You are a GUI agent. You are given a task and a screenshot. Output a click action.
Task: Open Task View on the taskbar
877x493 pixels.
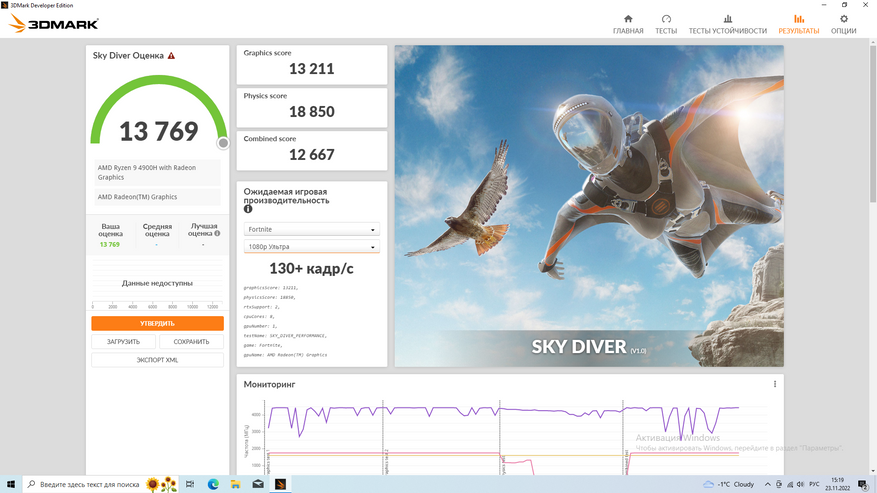click(x=190, y=484)
